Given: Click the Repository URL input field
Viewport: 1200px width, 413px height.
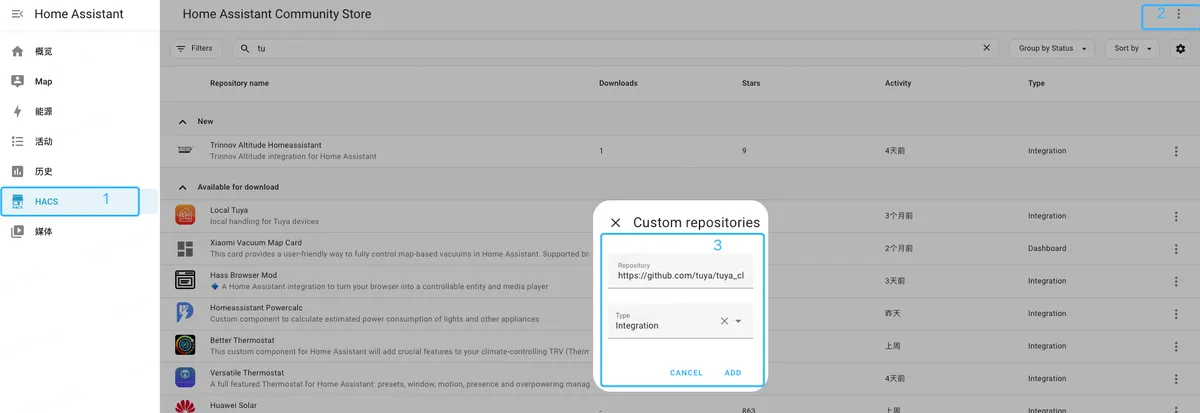Looking at the screenshot, I should (x=680, y=271).
